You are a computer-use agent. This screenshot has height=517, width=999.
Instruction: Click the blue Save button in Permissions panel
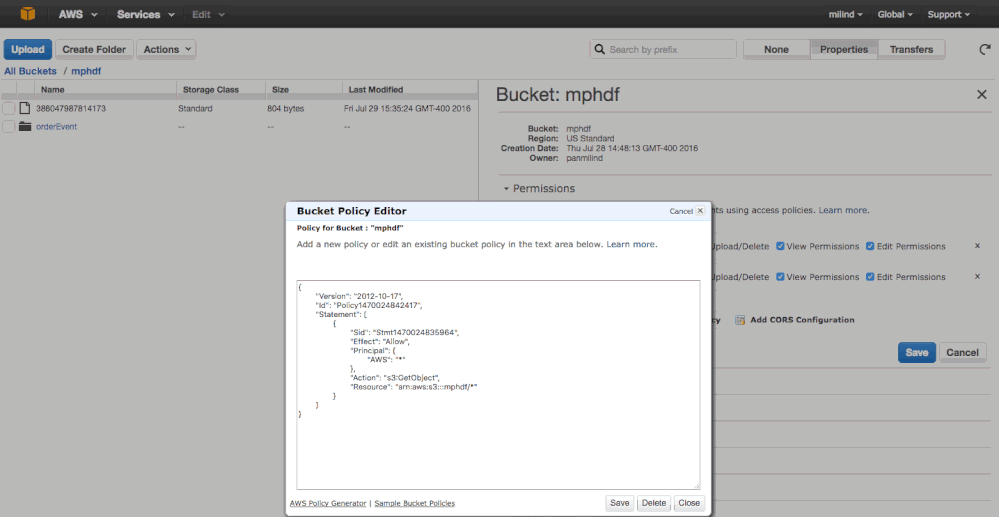(x=917, y=353)
